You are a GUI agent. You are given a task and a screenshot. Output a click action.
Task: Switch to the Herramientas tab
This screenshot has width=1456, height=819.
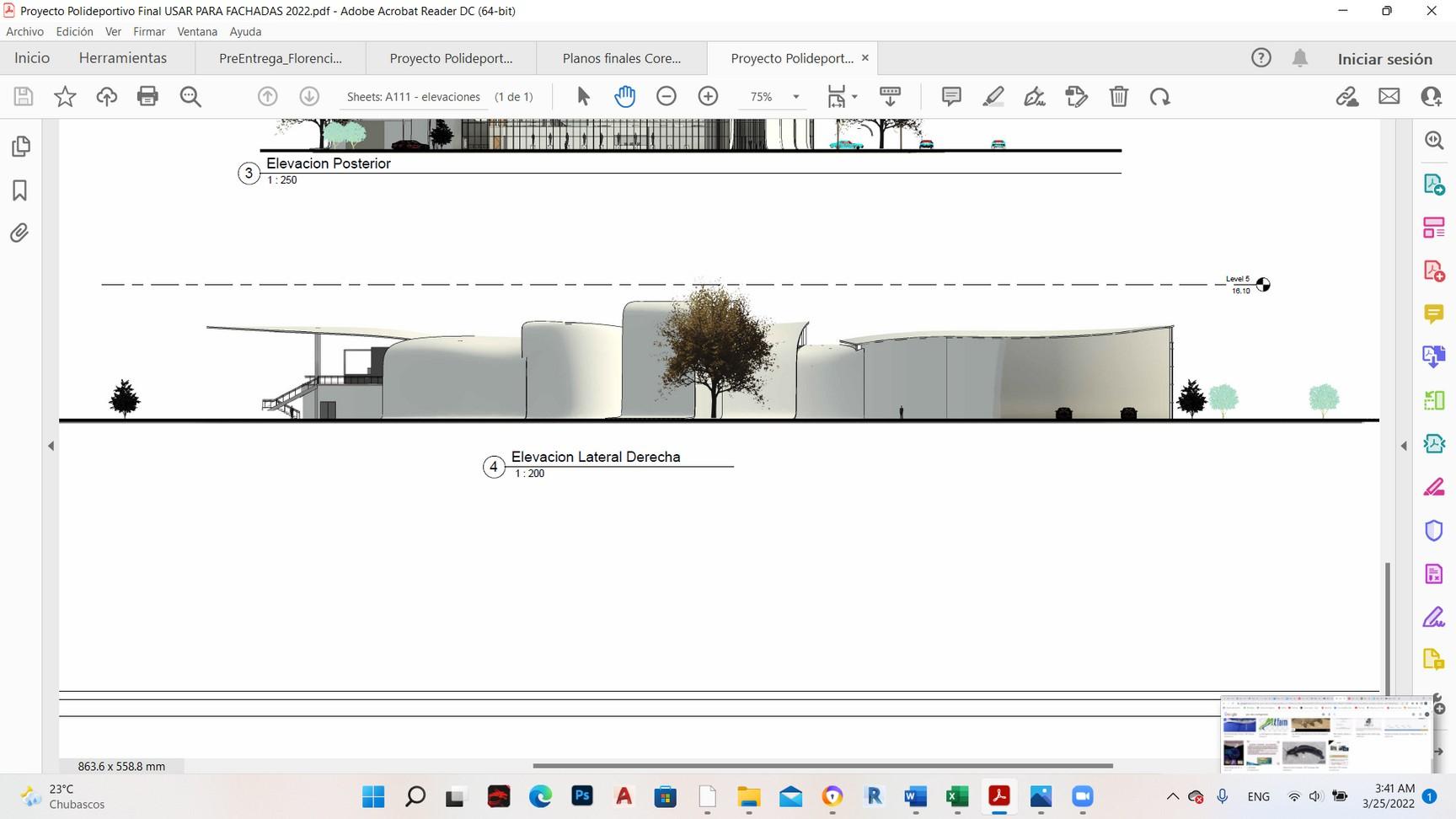click(x=123, y=58)
